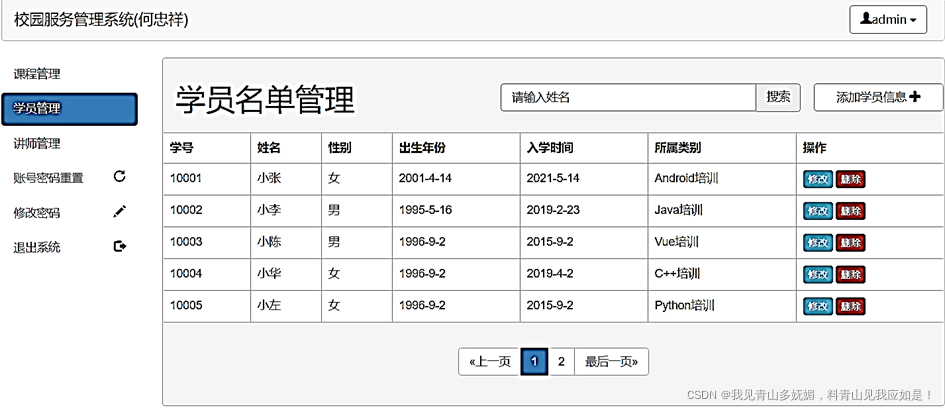Click the name 小李

pyautogui.click(x=269, y=210)
